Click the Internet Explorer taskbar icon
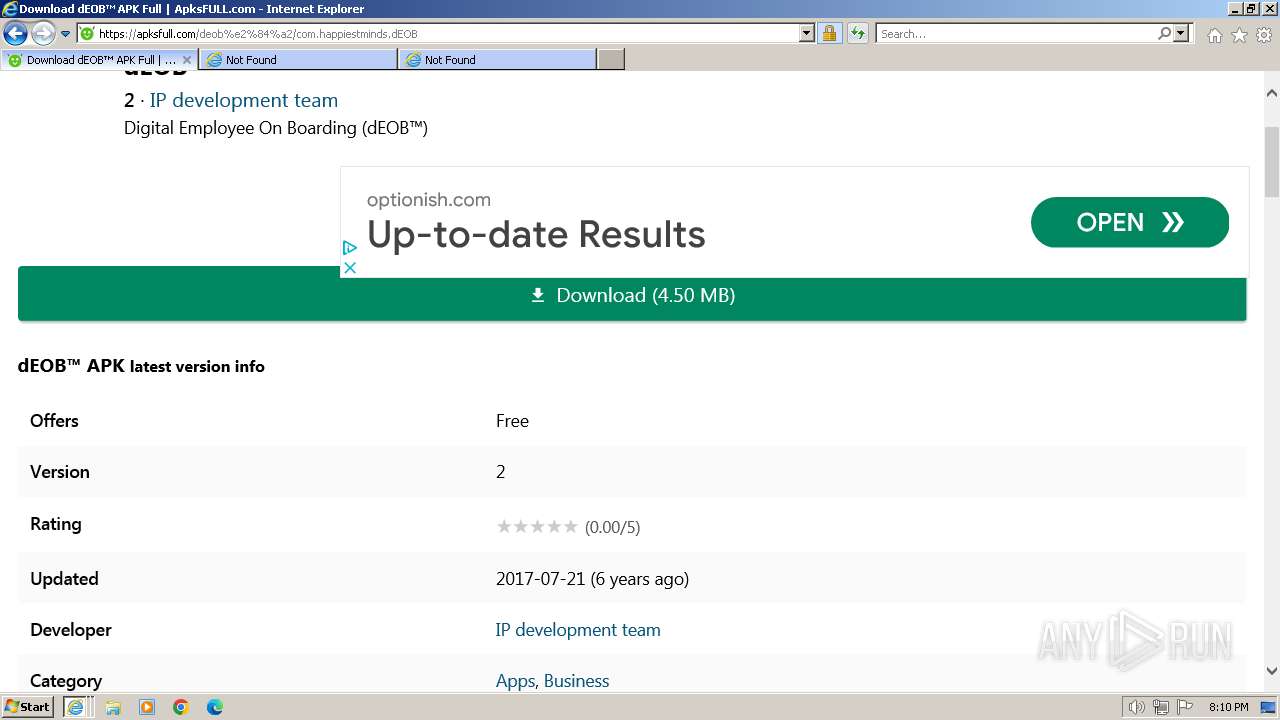The image size is (1280, 720). coord(75,707)
